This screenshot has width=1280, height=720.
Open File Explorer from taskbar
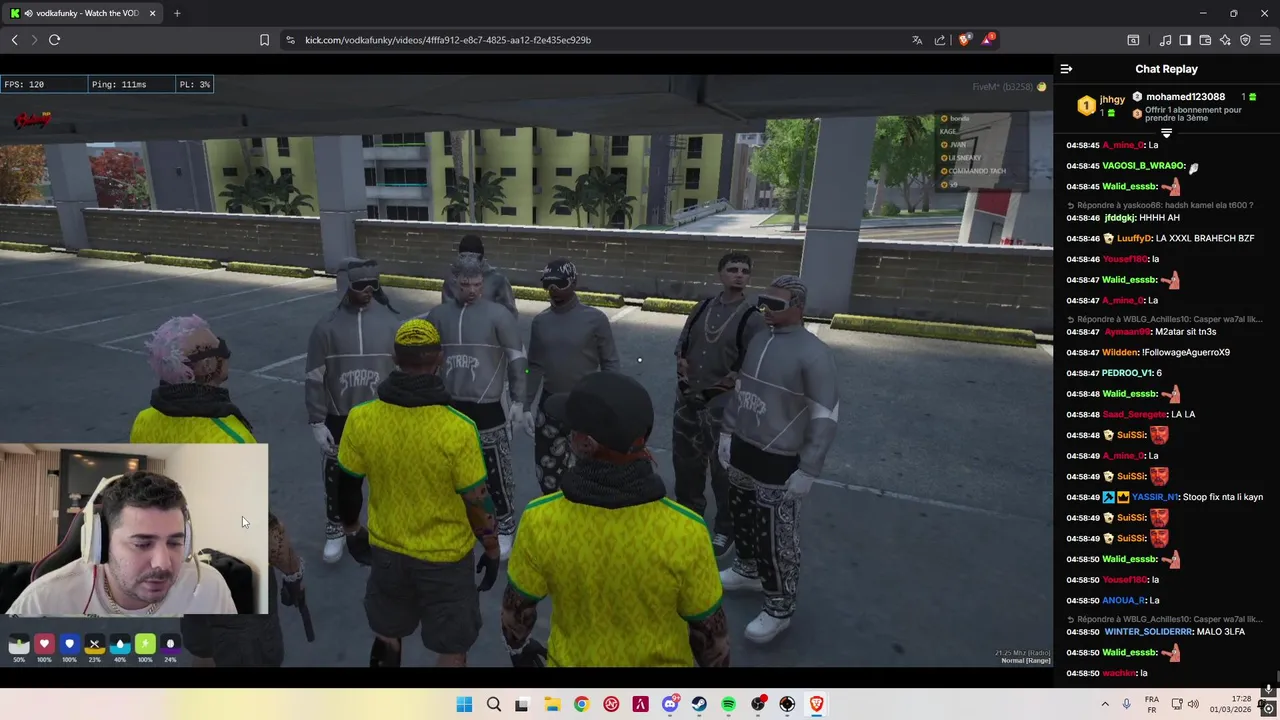552,704
